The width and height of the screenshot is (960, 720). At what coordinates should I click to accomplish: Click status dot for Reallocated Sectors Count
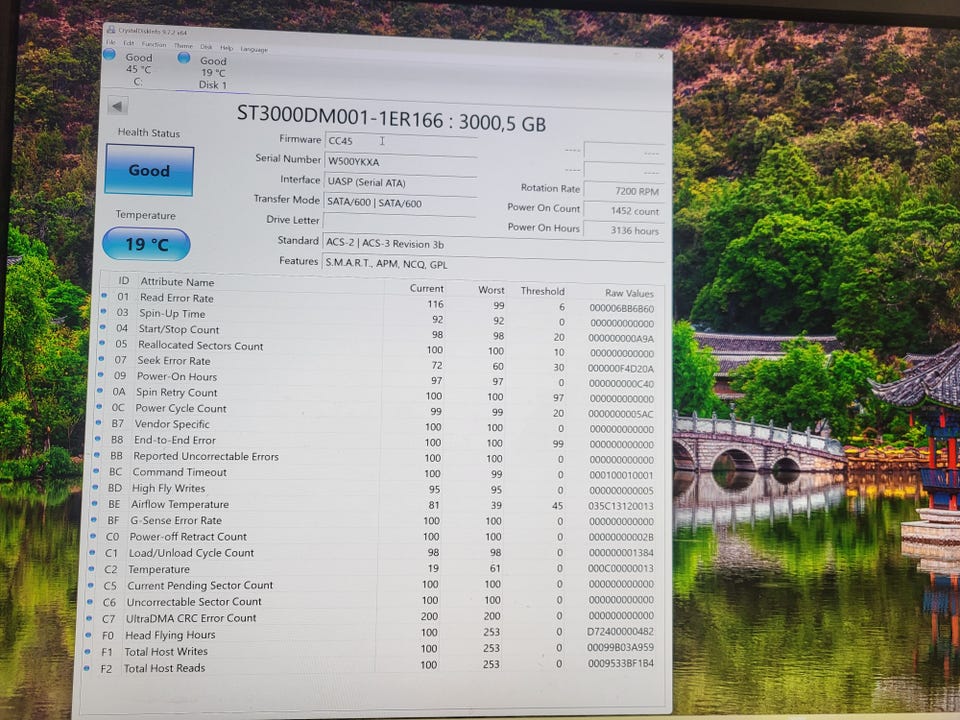click(102, 343)
